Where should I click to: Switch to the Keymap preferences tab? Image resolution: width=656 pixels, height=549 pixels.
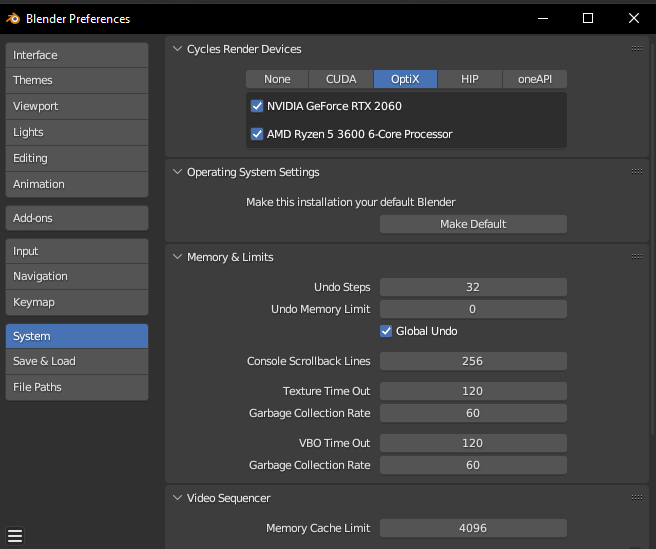tap(77, 302)
